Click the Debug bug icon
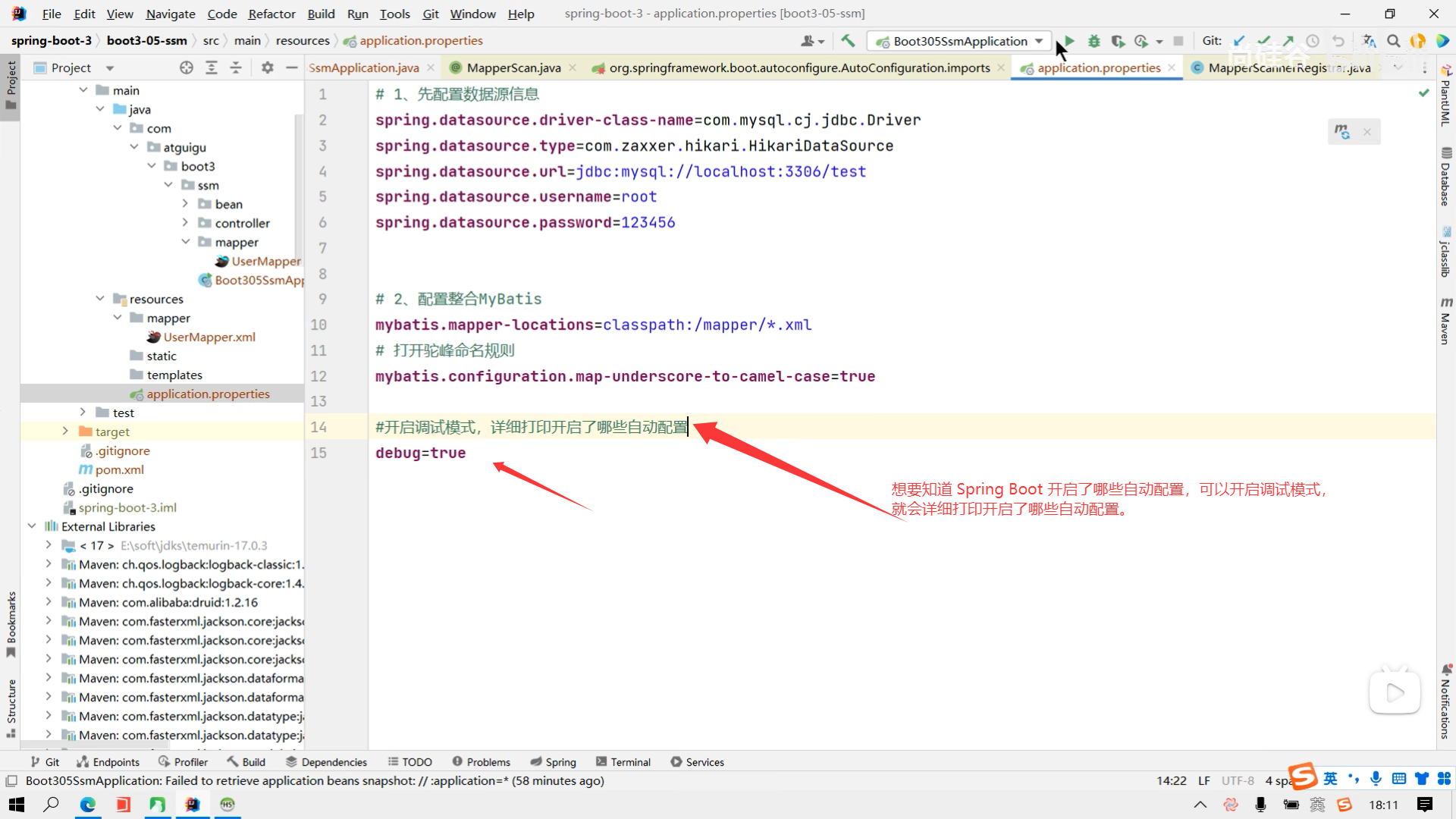This screenshot has width=1456, height=819. (x=1094, y=41)
